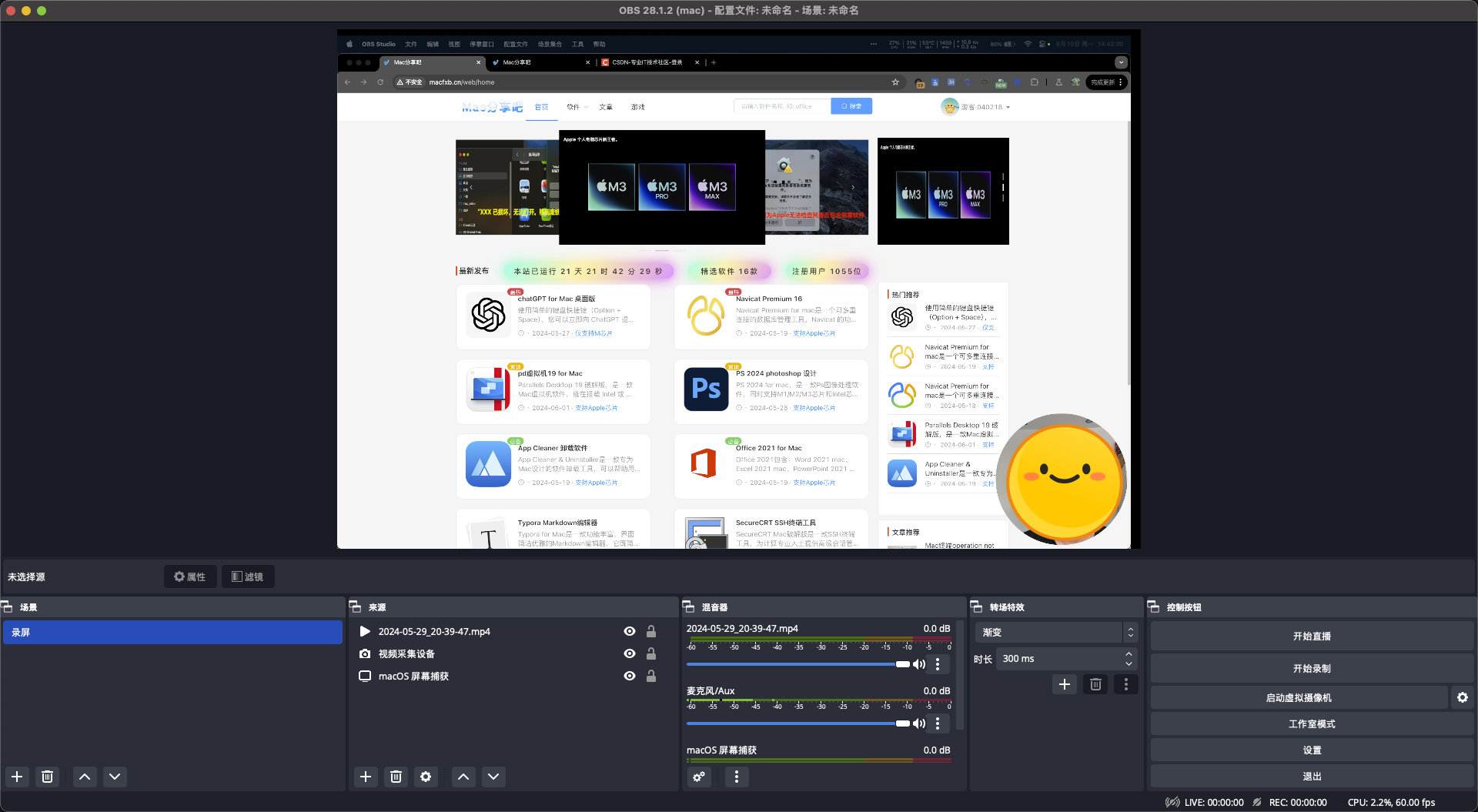Toggle visibility of macOS 屏幕捕获 source

coord(630,676)
